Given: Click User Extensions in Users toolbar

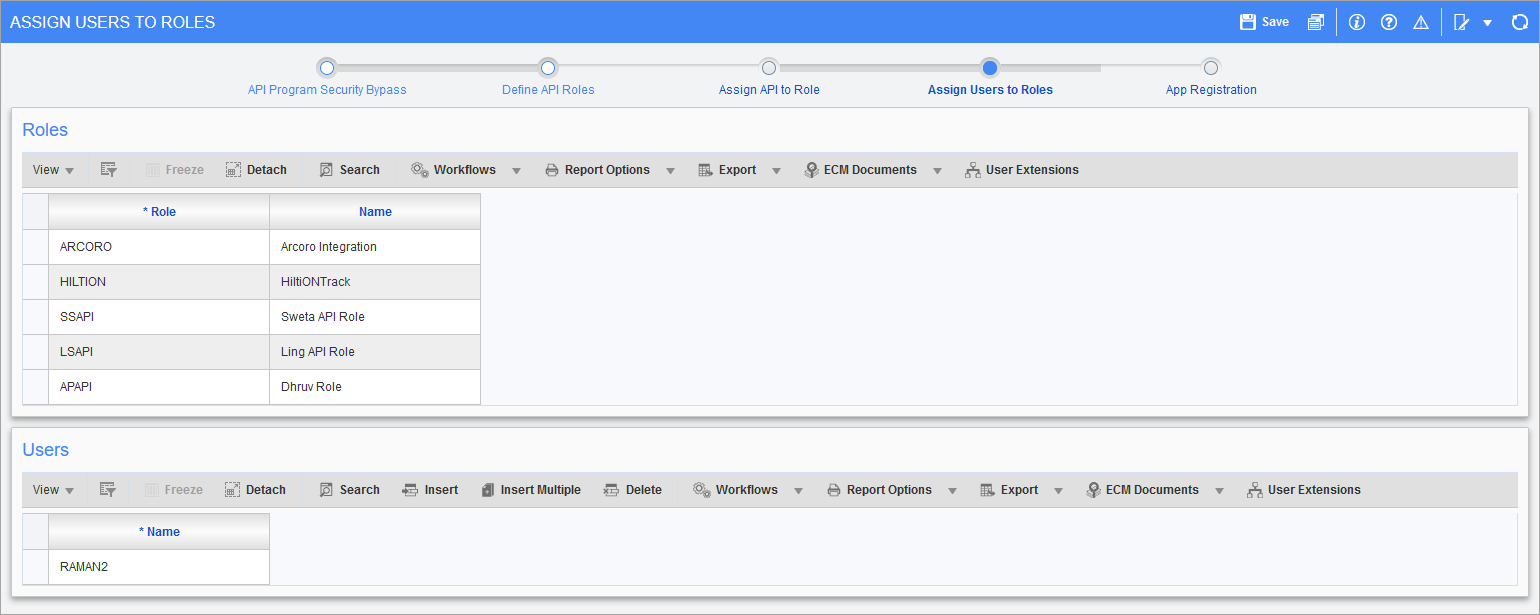Looking at the screenshot, I should 1304,490.
